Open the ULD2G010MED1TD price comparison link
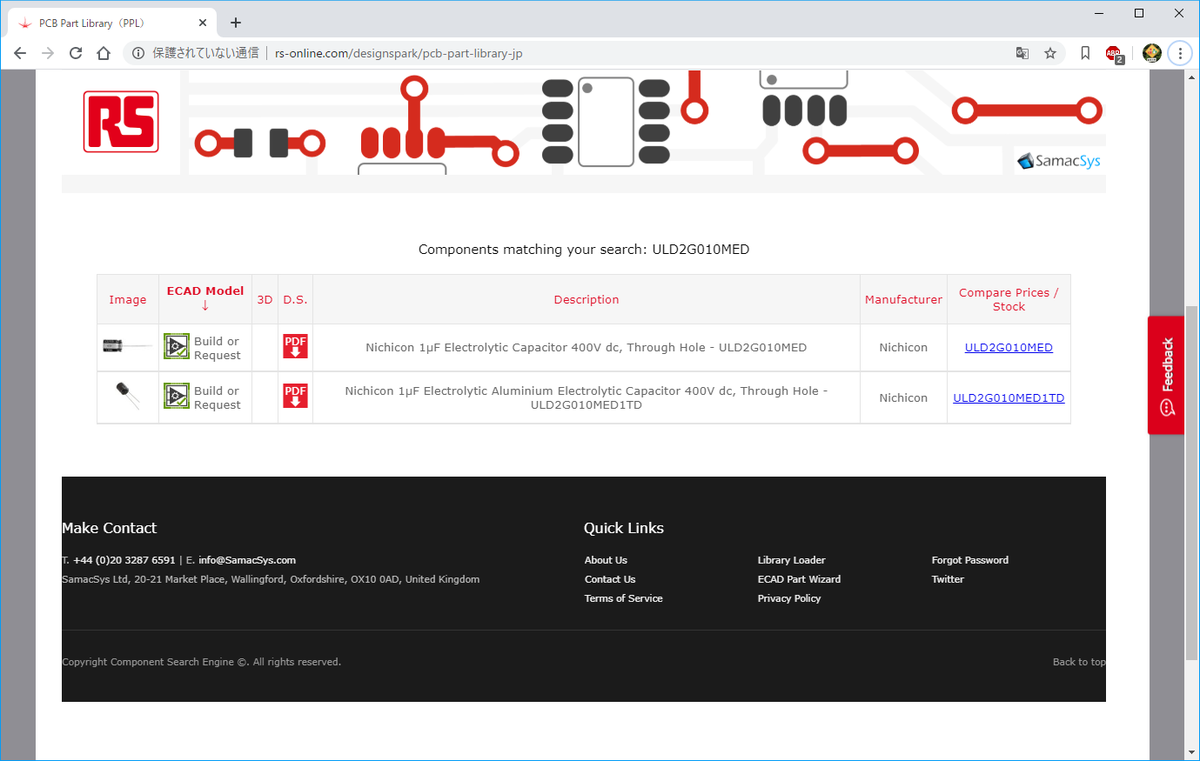1200x761 pixels. (x=1008, y=397)
